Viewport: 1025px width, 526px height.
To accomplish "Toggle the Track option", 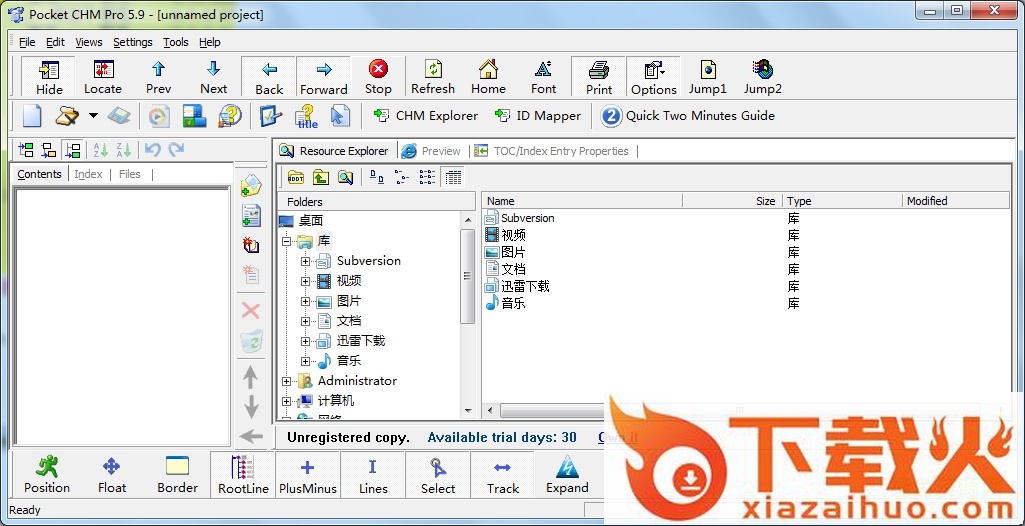I will [x=502, y=474].
